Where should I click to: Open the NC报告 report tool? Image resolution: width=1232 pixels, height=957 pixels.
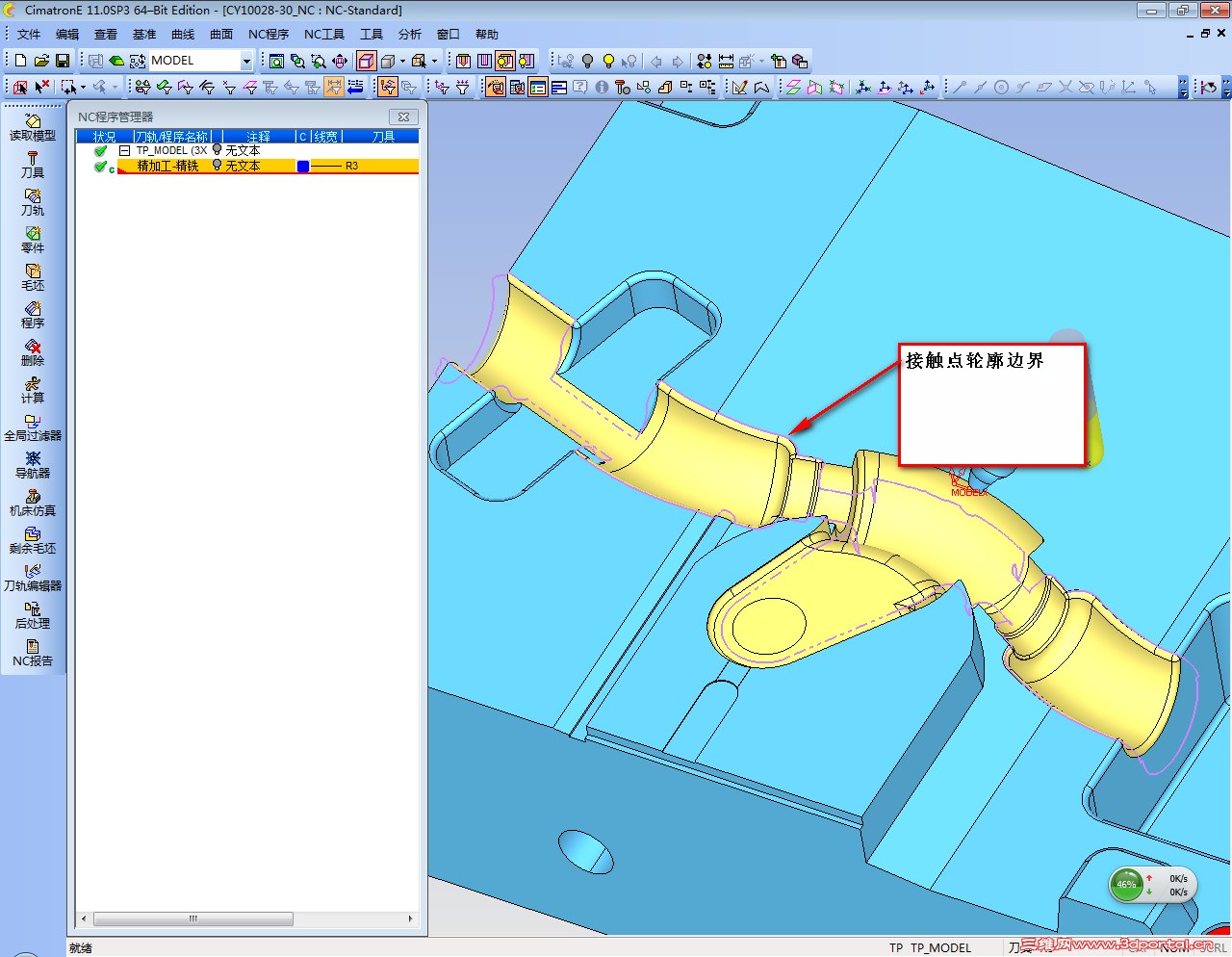[33, 653]
